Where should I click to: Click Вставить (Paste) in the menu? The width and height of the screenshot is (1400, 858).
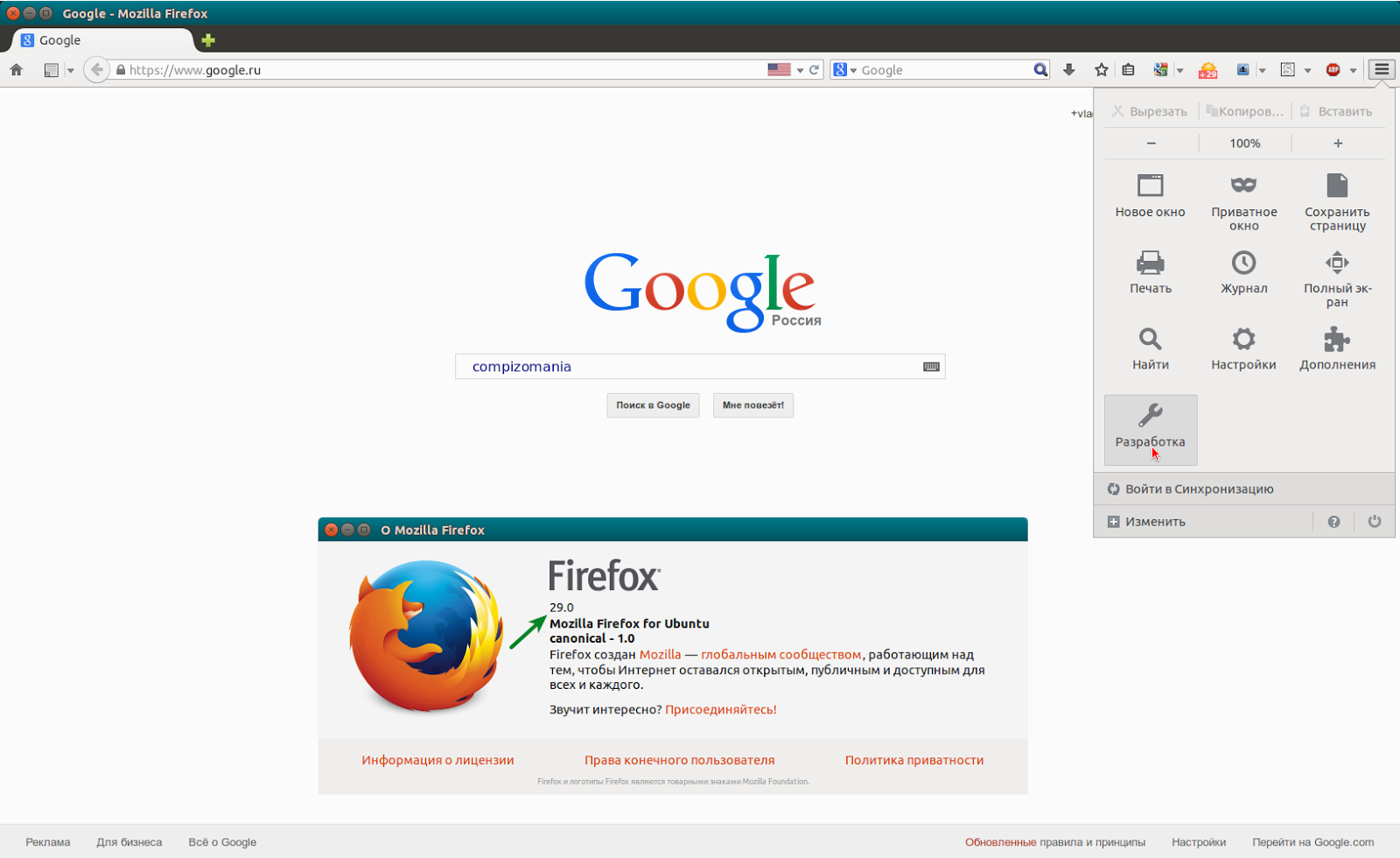[1337, 111]
